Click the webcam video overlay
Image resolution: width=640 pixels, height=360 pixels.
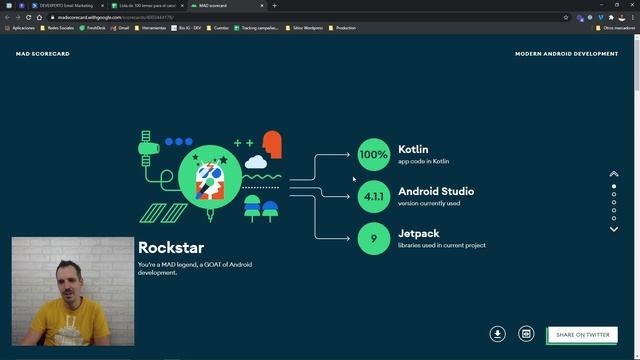73,291
